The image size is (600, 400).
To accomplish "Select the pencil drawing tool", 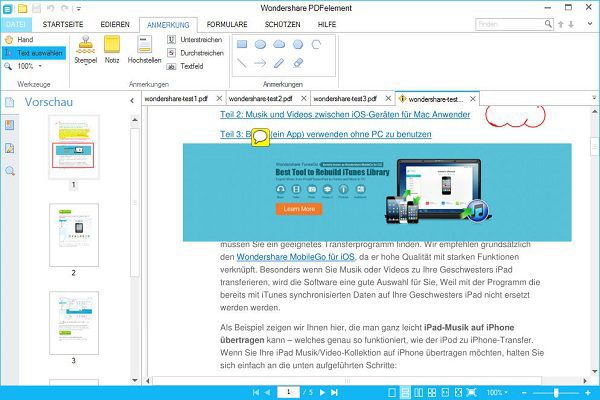I will coord(279,63).
